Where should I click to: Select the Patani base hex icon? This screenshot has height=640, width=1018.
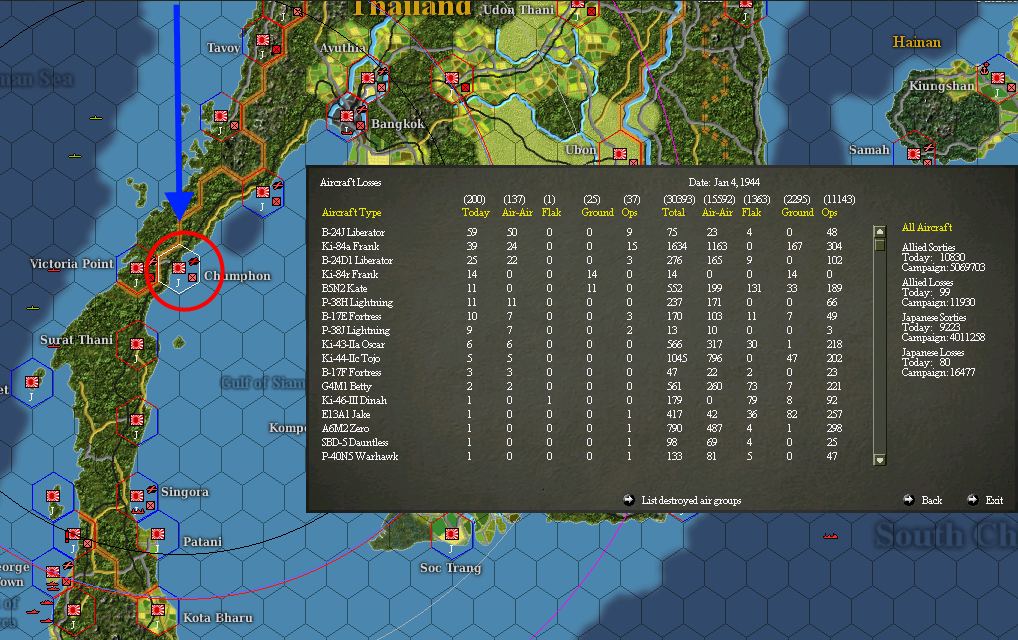tap(158, 534)
